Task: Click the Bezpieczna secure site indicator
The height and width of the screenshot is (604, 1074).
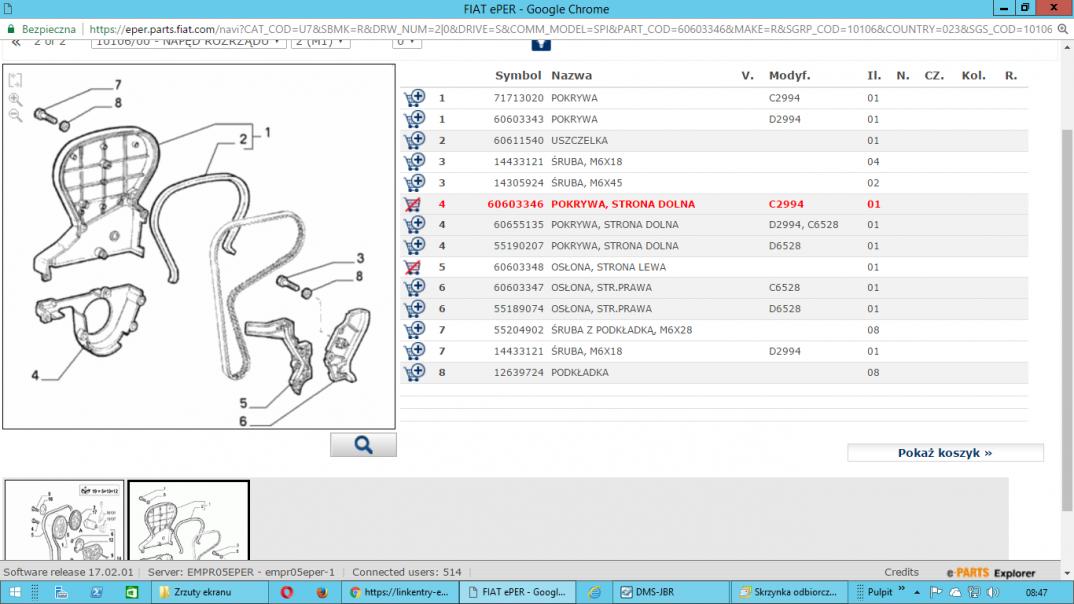Action: (41, 29)
